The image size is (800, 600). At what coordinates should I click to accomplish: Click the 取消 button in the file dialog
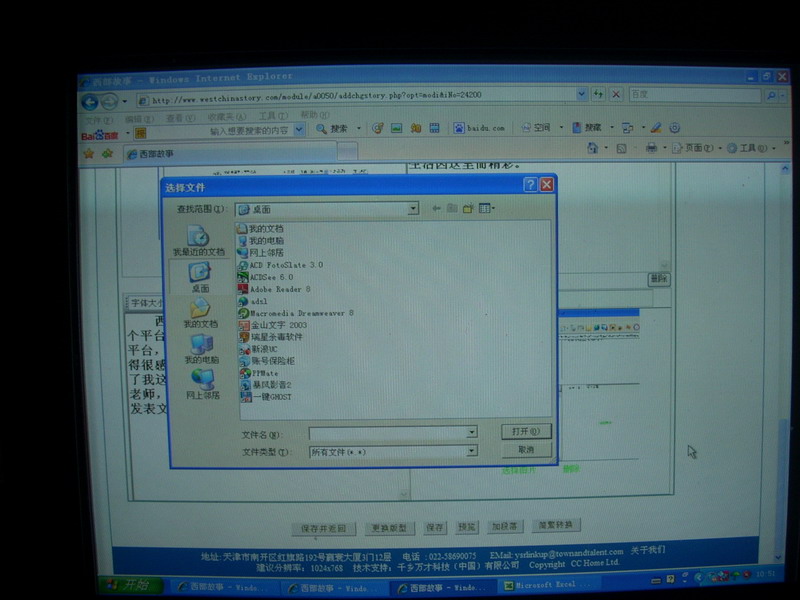click(x=527, y=449)
